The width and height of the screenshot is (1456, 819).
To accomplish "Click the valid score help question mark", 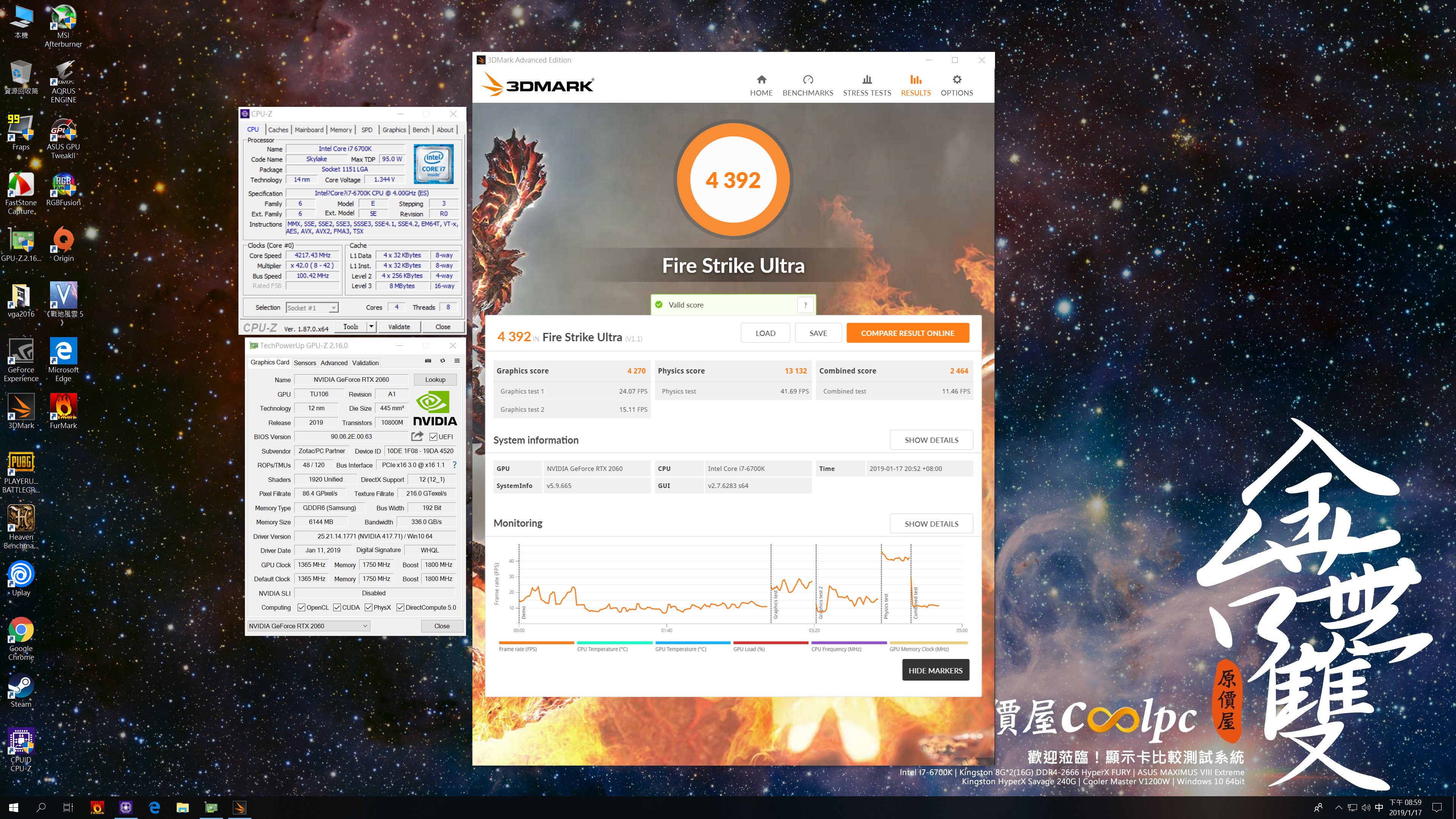I will pos(805,304).
